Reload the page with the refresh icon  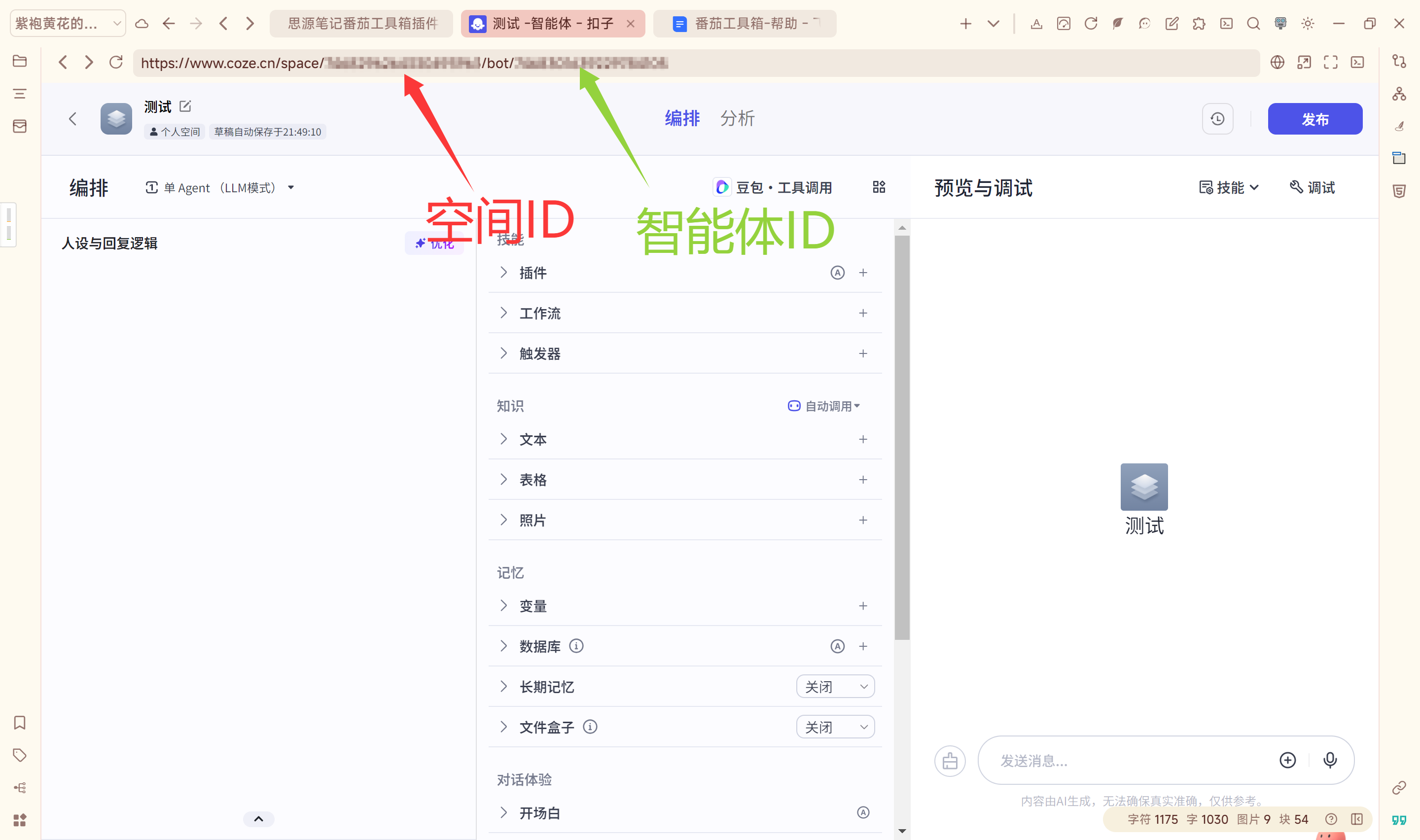[x=116, y=62]
